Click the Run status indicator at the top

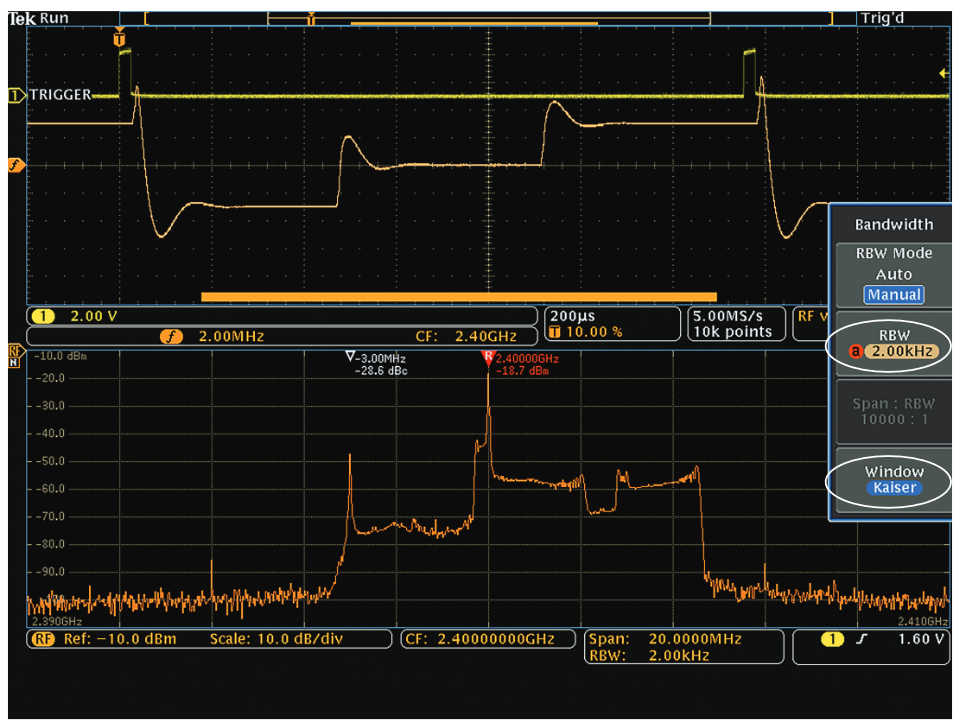[x=52, y=16]
